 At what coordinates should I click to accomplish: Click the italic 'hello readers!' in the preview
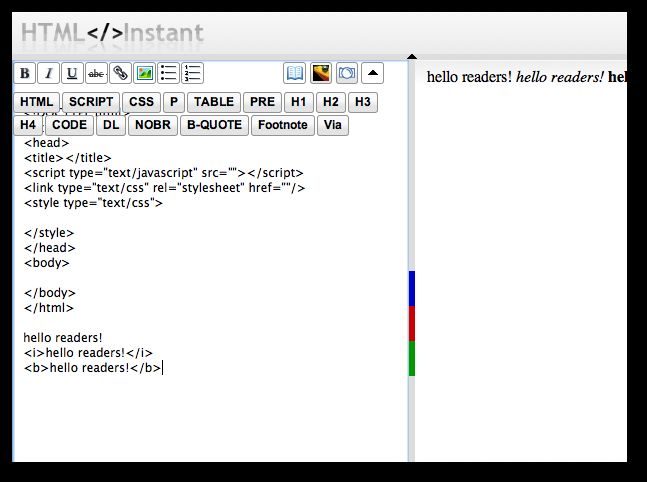coord(560,77)
